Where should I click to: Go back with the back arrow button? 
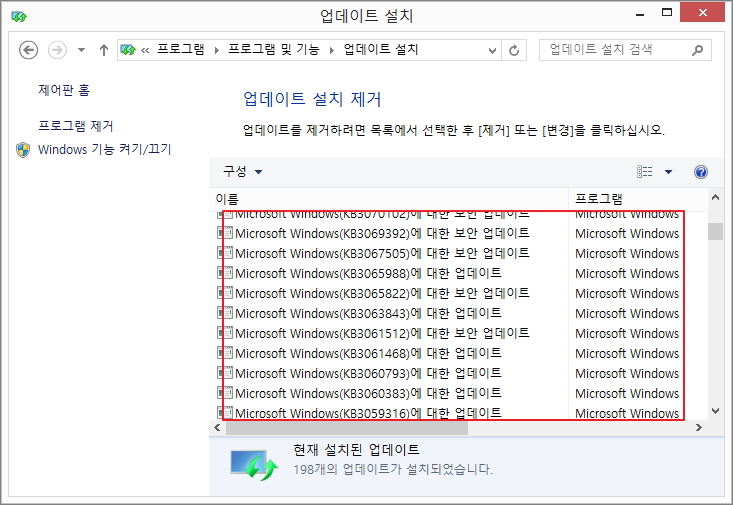click(x=29, y=50)
